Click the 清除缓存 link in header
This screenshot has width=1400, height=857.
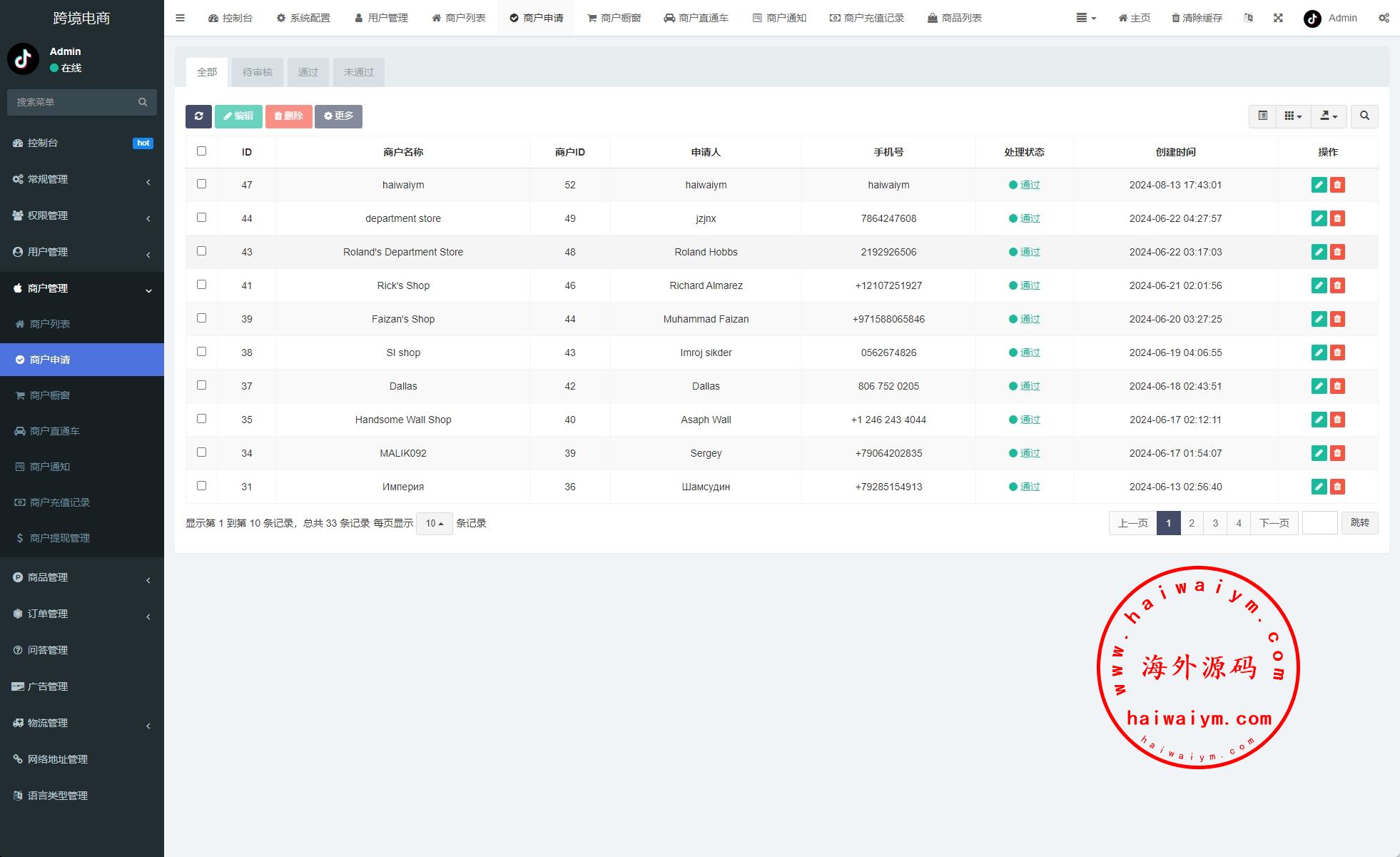pos(1197,18)
